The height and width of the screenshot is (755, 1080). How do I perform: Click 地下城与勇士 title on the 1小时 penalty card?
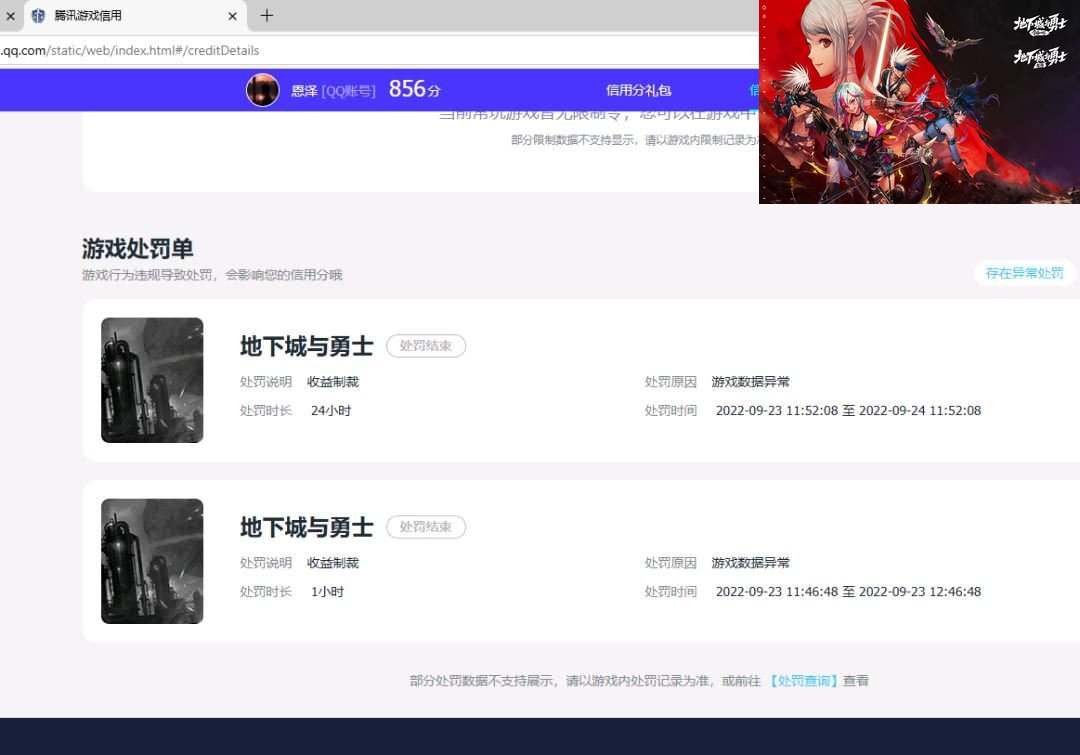click(307, 527)
